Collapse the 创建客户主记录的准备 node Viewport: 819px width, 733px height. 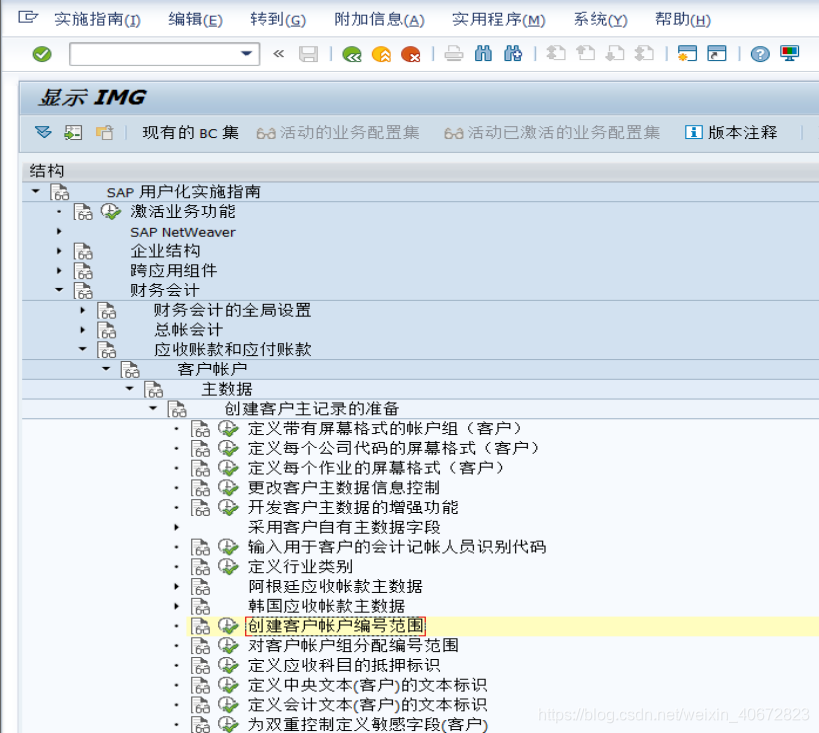[x=153, y=408]
